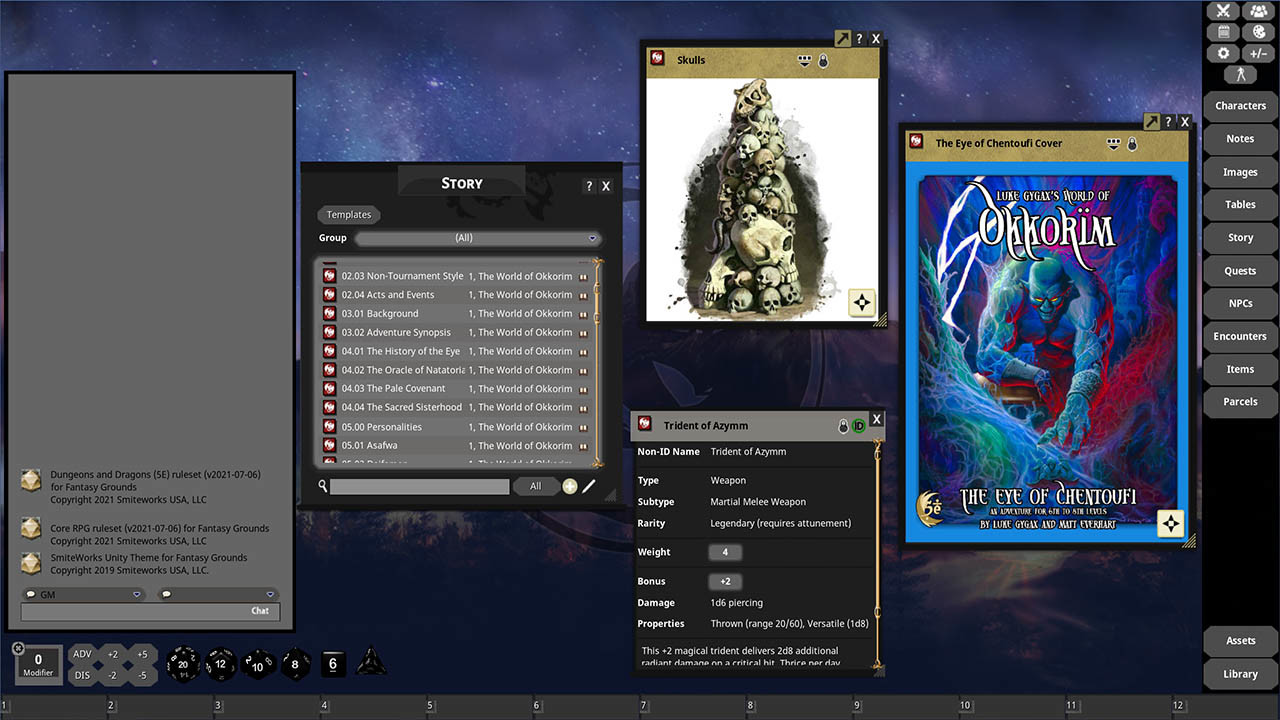The image size is (1280, 720).
Task: Open the Options gear icon
Action: click(x=1223, y=52)
